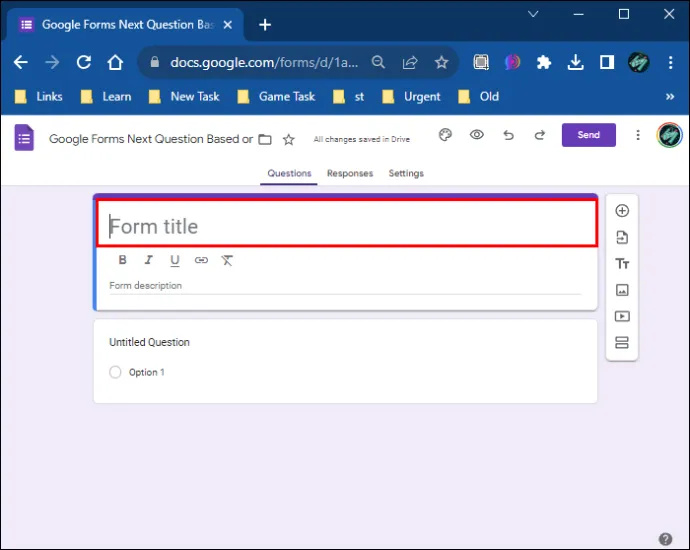The height and width of the screenshot is (550, 690).
Task: Open the tab search dropdown chevron
Action: (533, 14)
